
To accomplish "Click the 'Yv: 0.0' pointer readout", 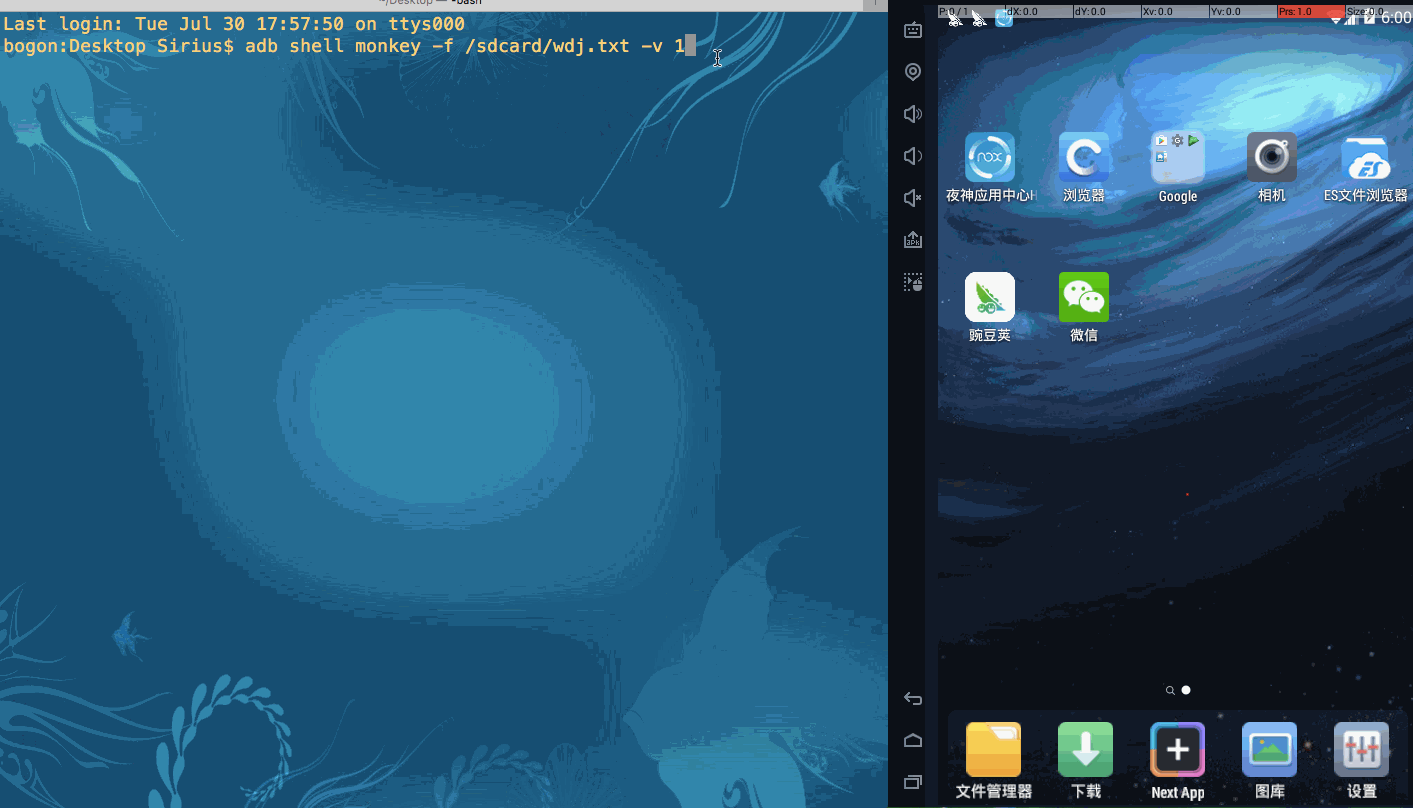I will point(1242,11).
